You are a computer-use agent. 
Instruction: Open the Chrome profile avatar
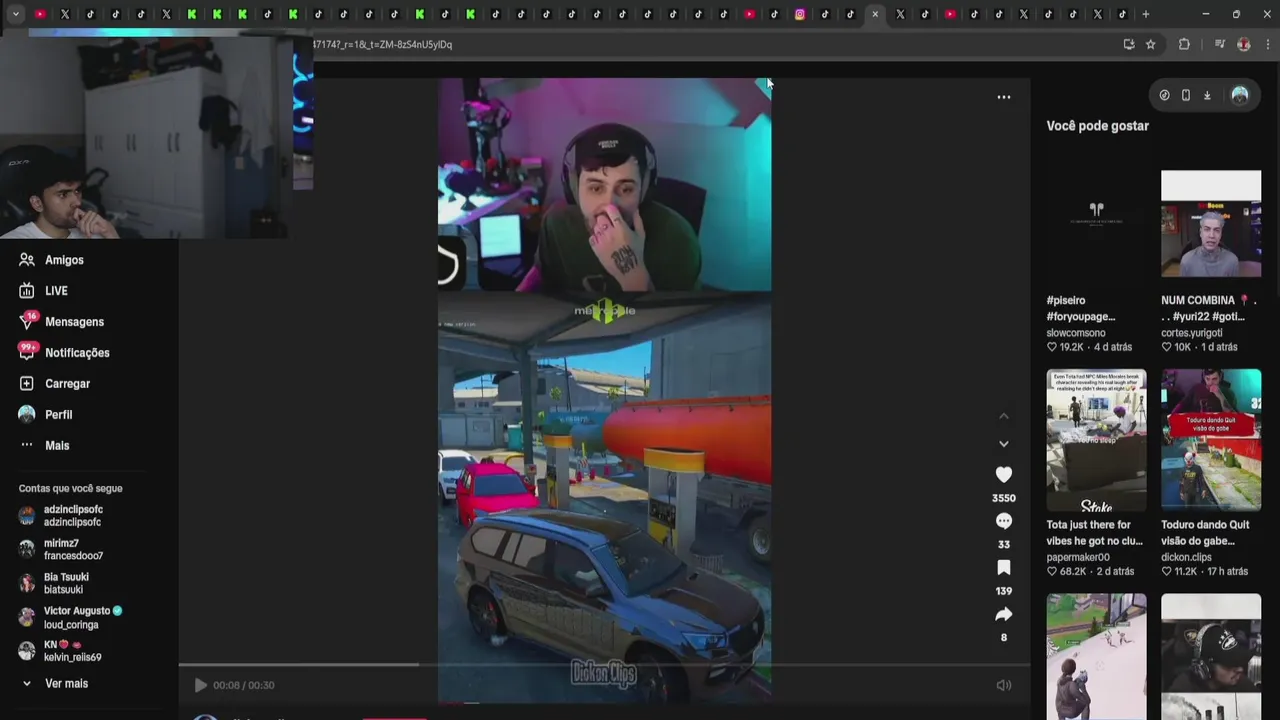click(x=1244, y=44)
